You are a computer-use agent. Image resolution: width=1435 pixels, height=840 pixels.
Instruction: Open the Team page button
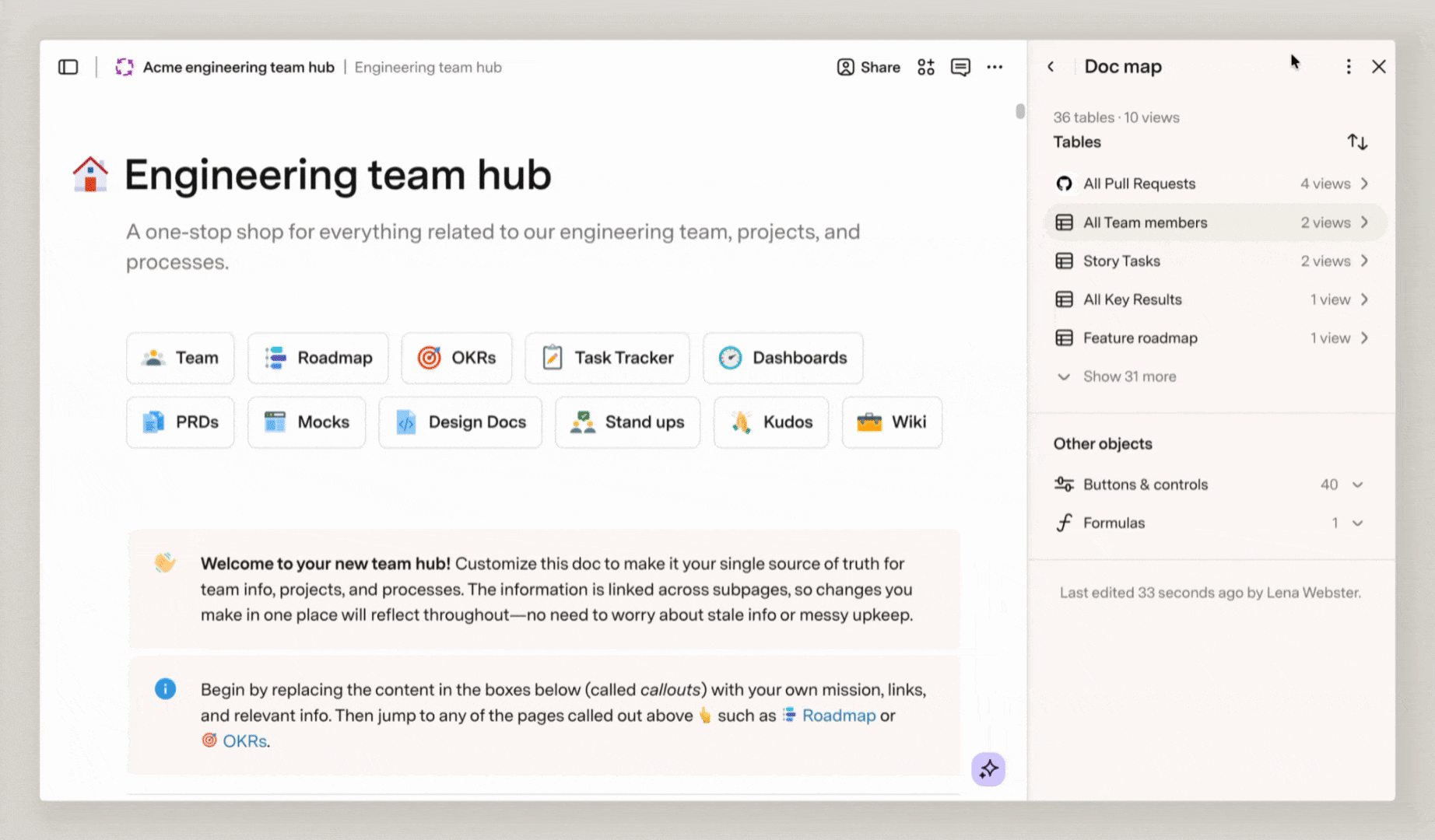(x=180, y=358)
